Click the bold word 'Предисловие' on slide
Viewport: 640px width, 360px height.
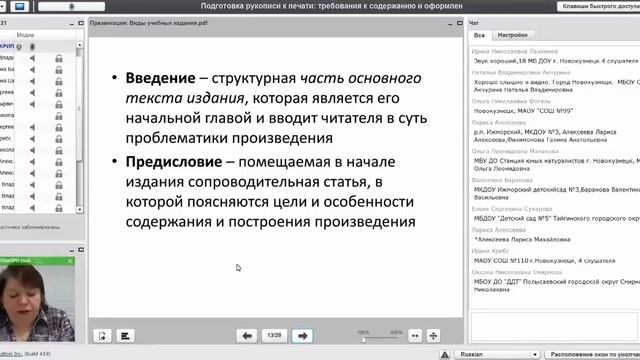point(174,162)
